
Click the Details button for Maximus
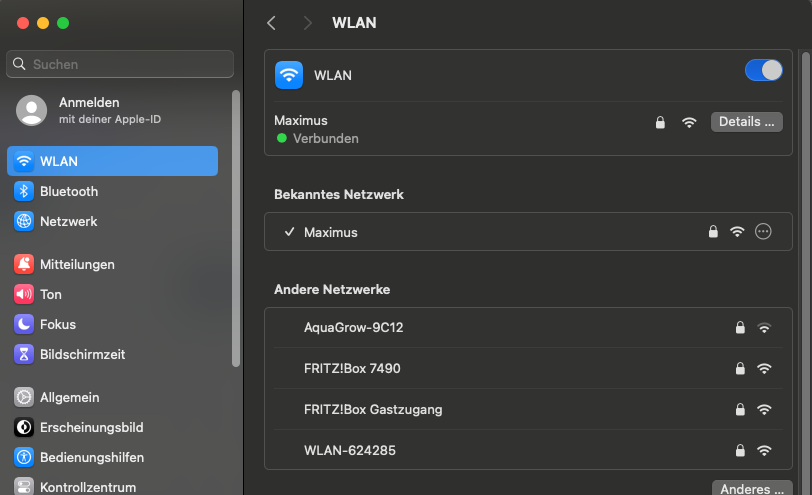pos(746,122)
